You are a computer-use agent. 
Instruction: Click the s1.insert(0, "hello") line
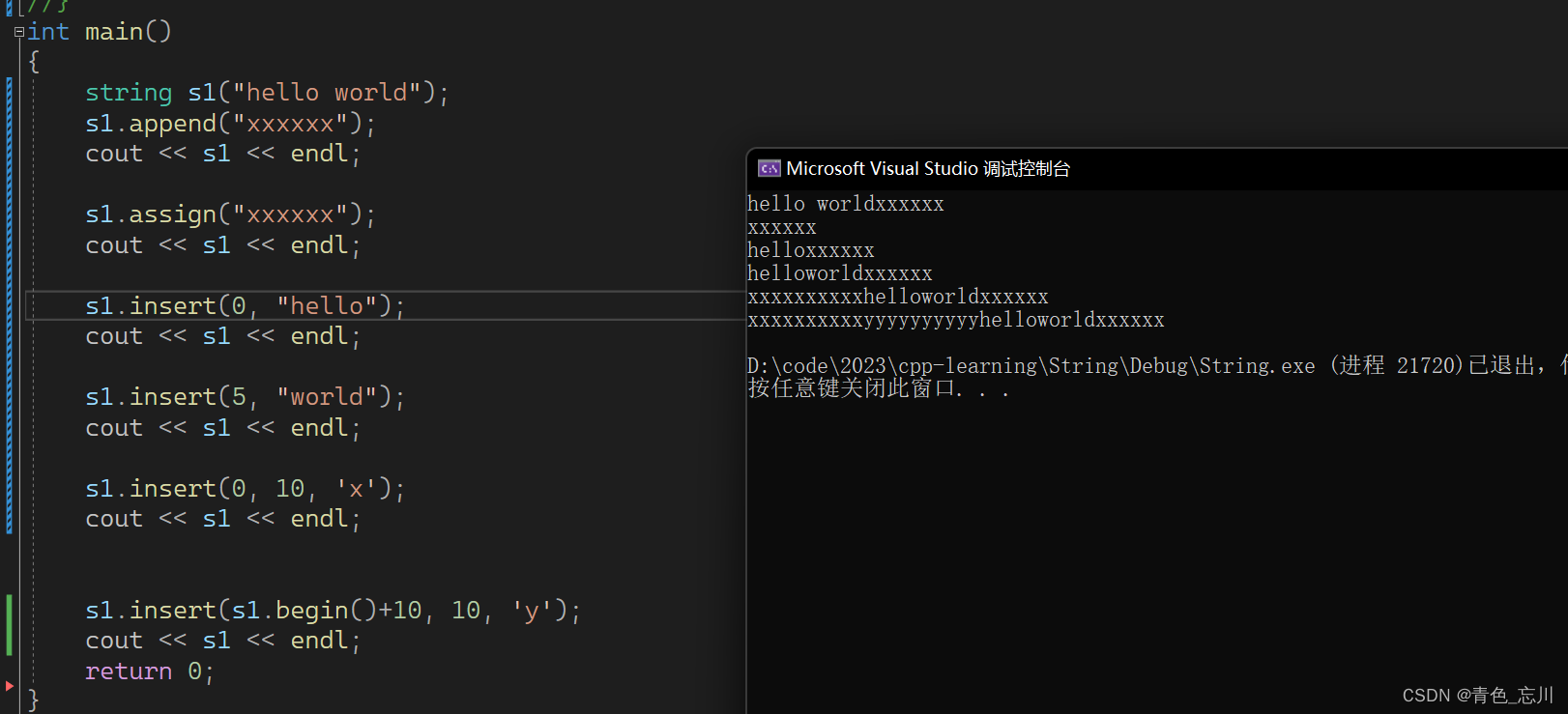[x=245, y=306]
